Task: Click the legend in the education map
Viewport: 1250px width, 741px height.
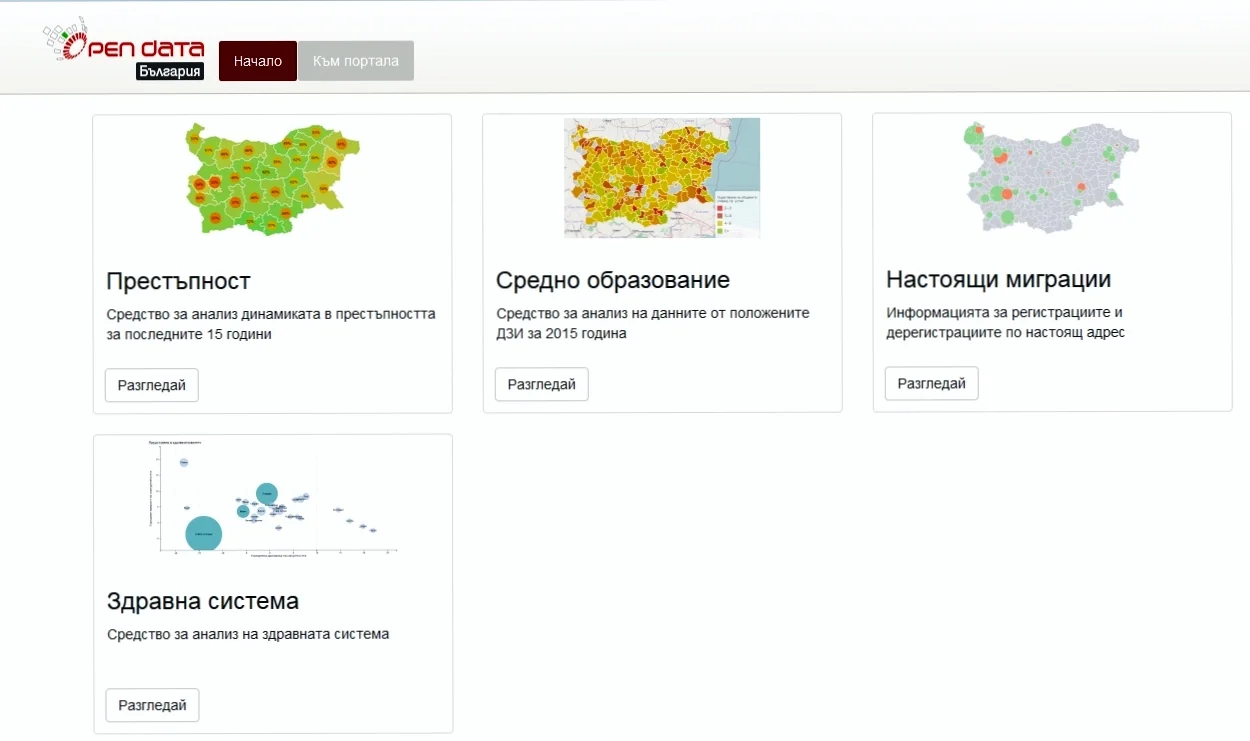Action: (736, 213)
